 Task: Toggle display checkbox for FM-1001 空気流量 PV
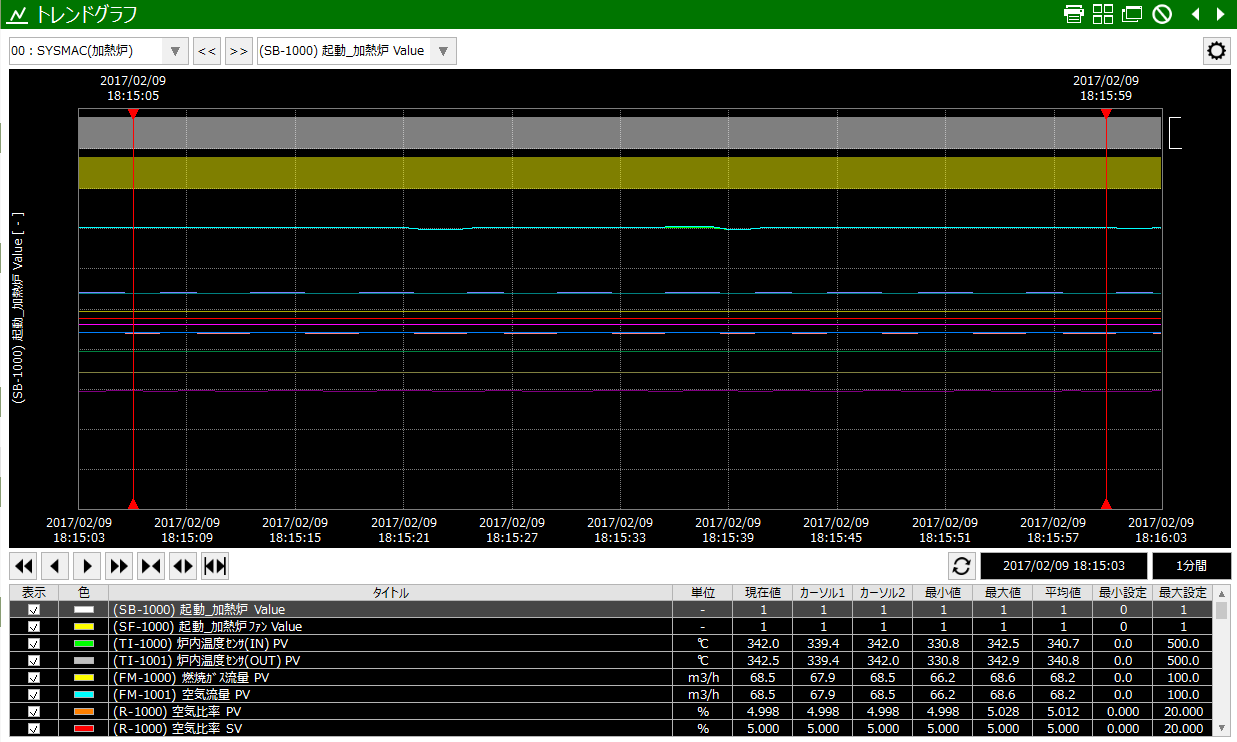point(34,695)
